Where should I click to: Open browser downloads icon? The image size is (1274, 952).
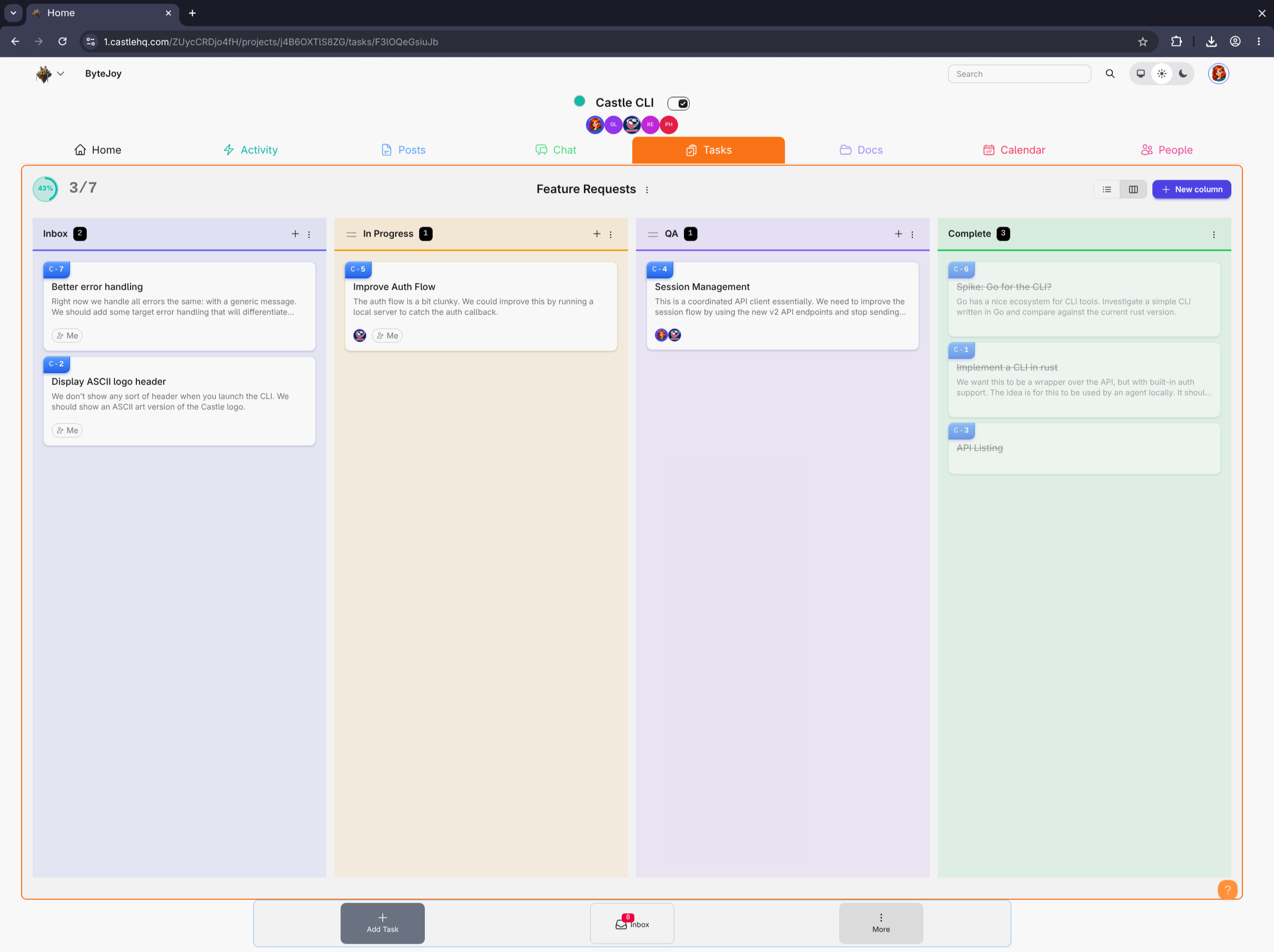(1211, 42)
